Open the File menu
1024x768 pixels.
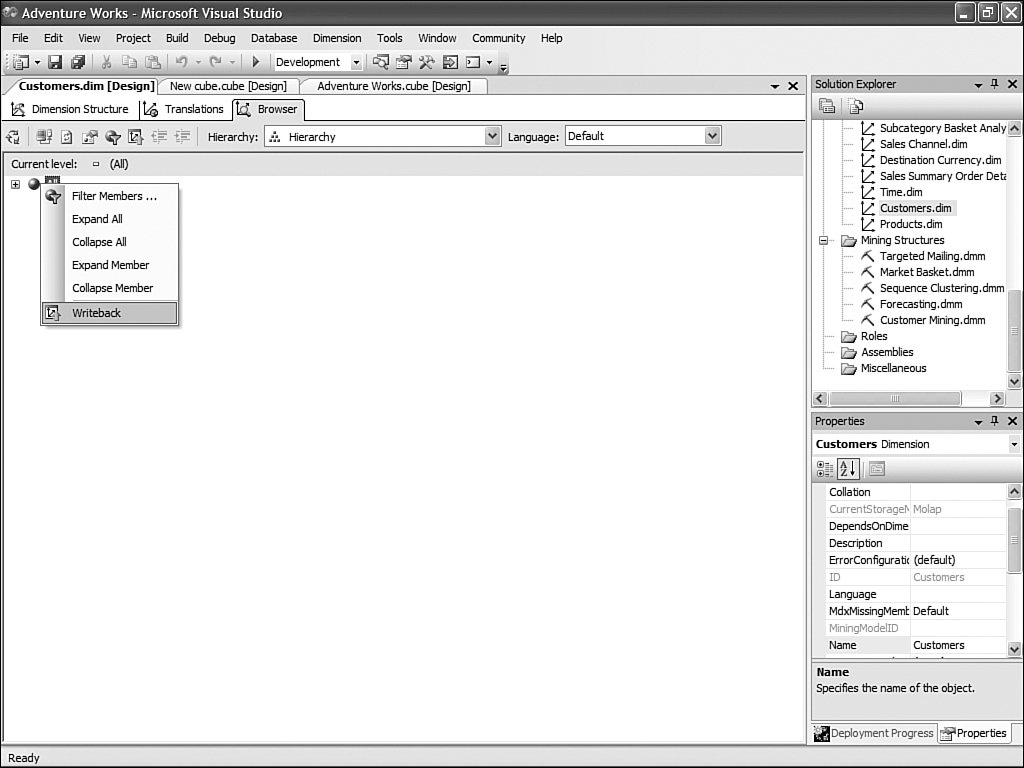[x=20, y=38]
